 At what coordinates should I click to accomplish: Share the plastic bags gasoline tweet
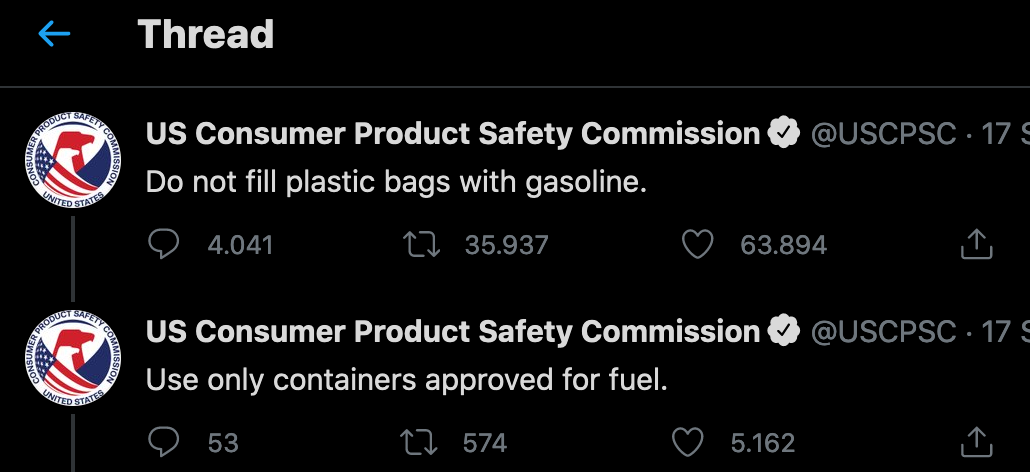976,244
